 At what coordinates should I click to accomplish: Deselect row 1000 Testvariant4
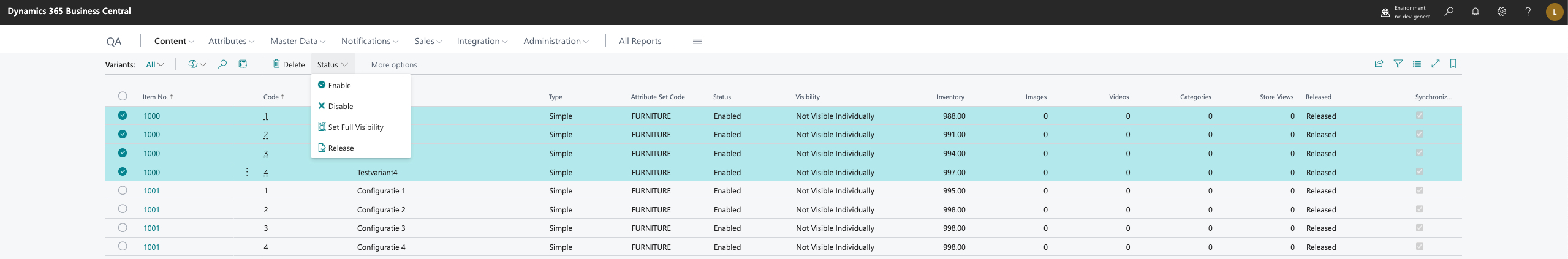click(123, 171)
